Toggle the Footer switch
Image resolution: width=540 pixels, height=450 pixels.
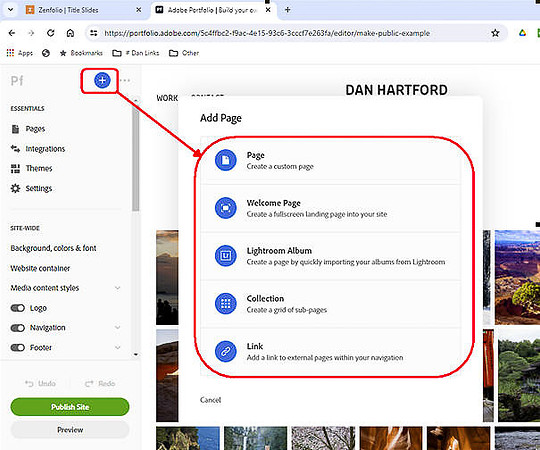[18, 348]
